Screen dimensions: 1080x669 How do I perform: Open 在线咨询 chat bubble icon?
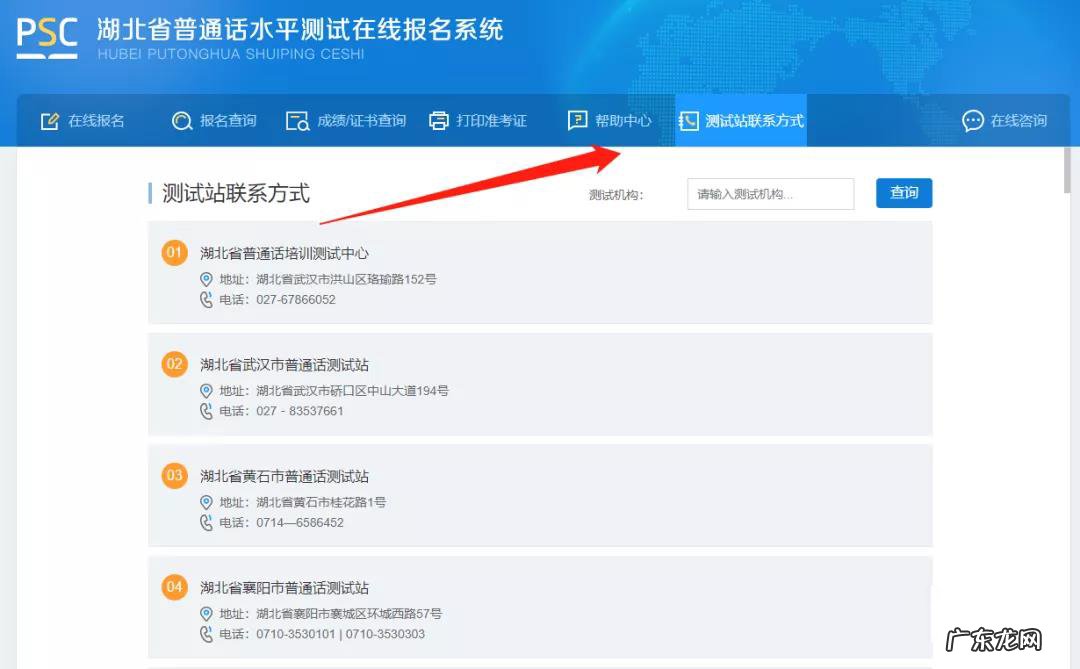click(x=972, y=121)
